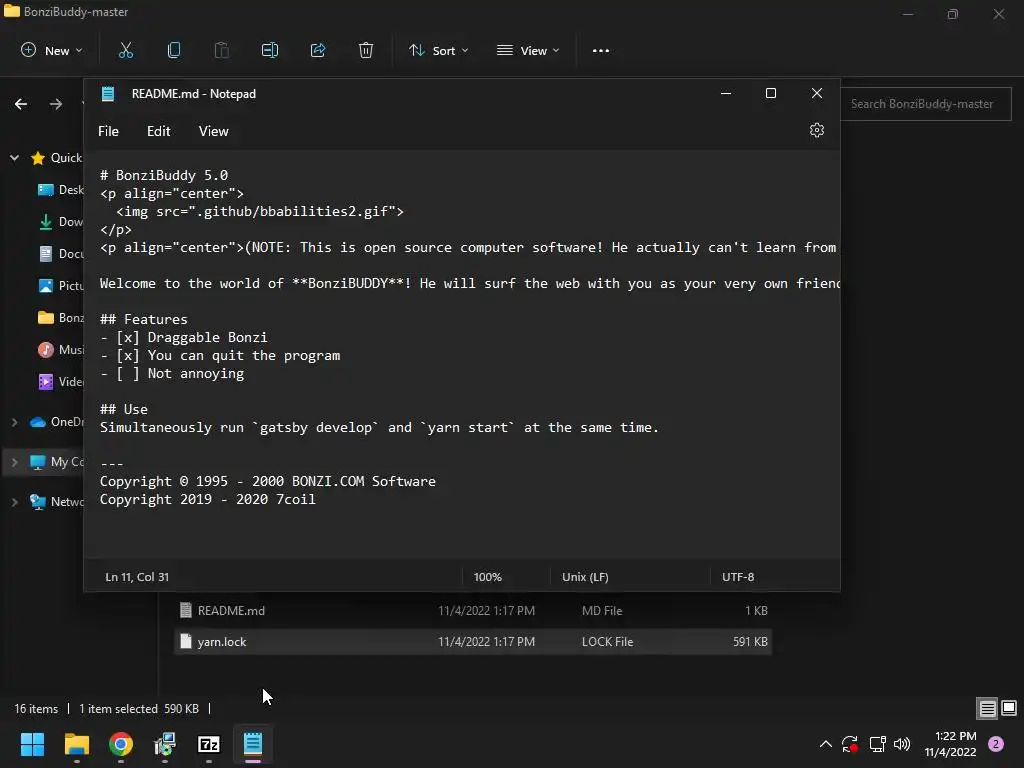Select Network in the sidebar
This screenshot has width=1024, height=768.
click(x=57, y=502)
